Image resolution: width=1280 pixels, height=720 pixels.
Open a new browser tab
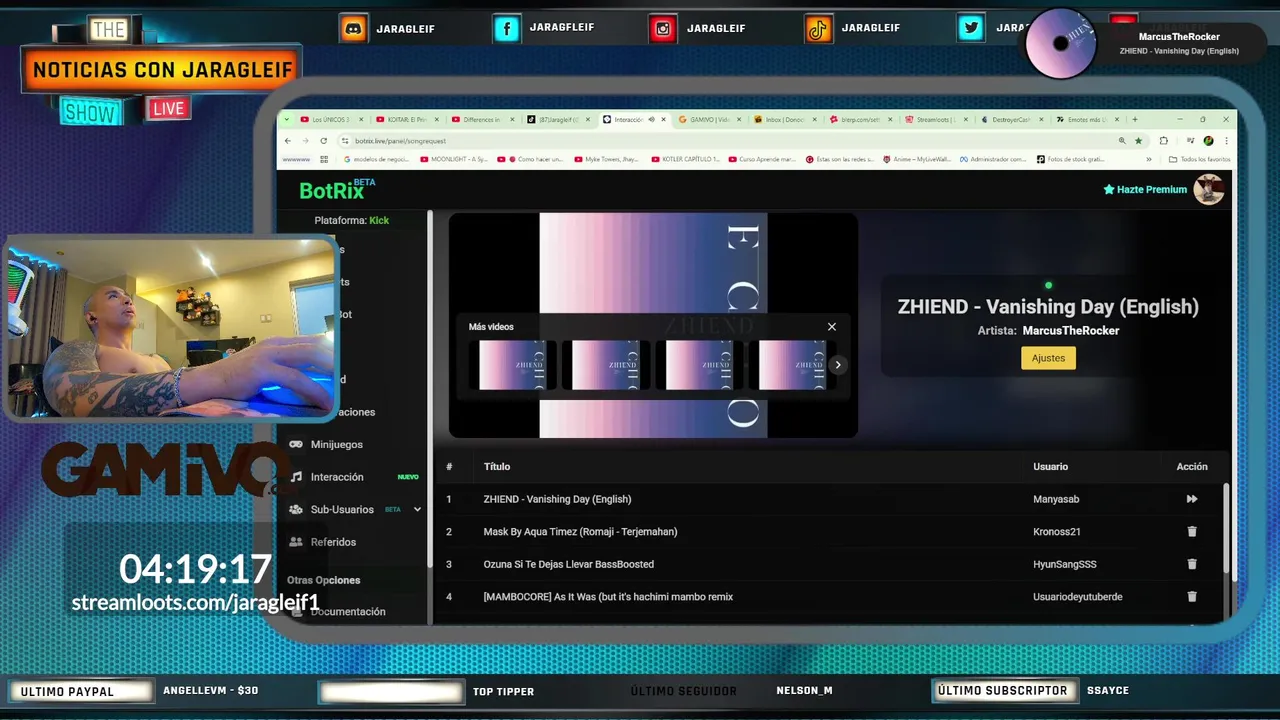pyautogui.click(x=1134, y=119)
